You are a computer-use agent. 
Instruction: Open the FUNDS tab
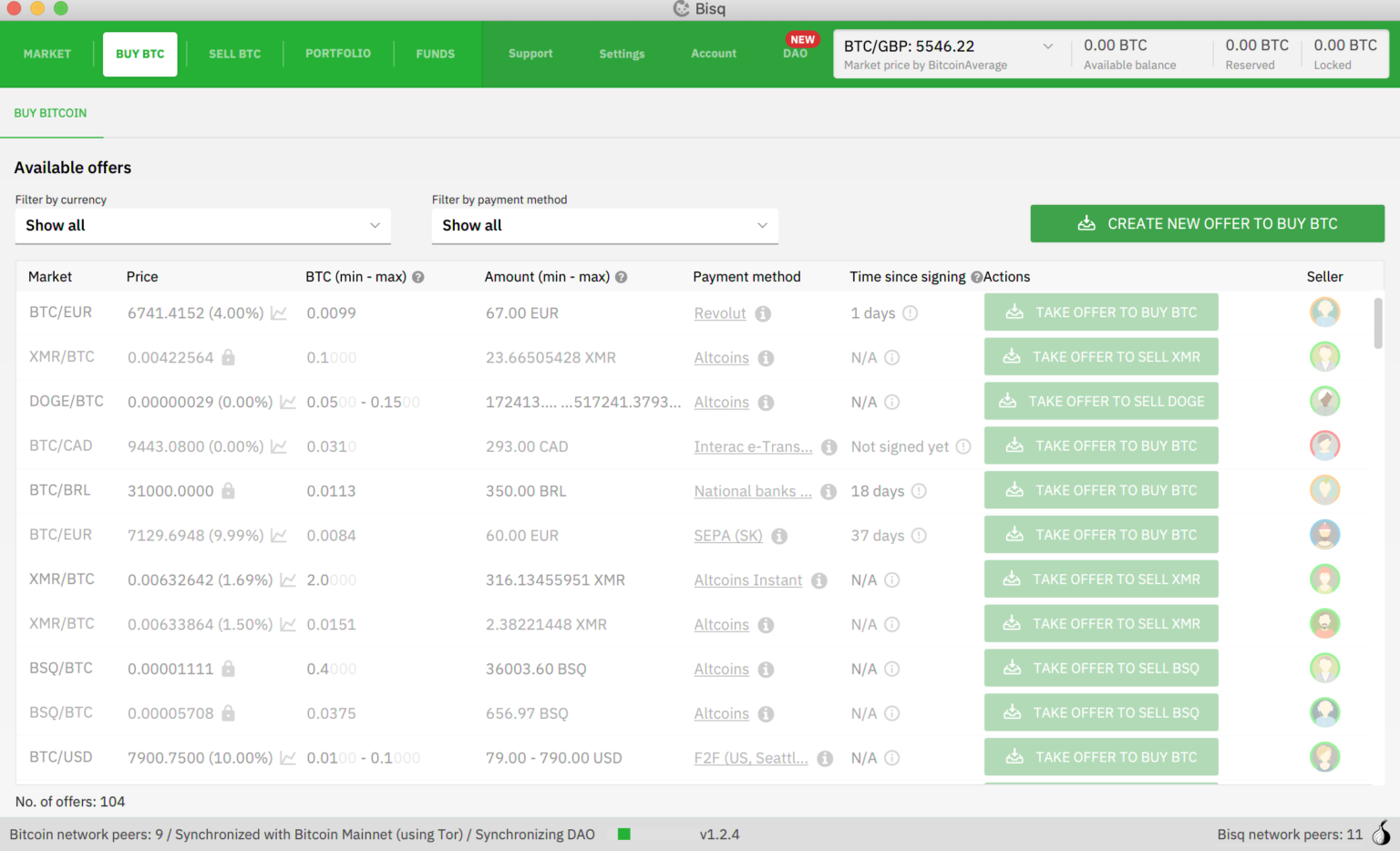click(436, 54)
